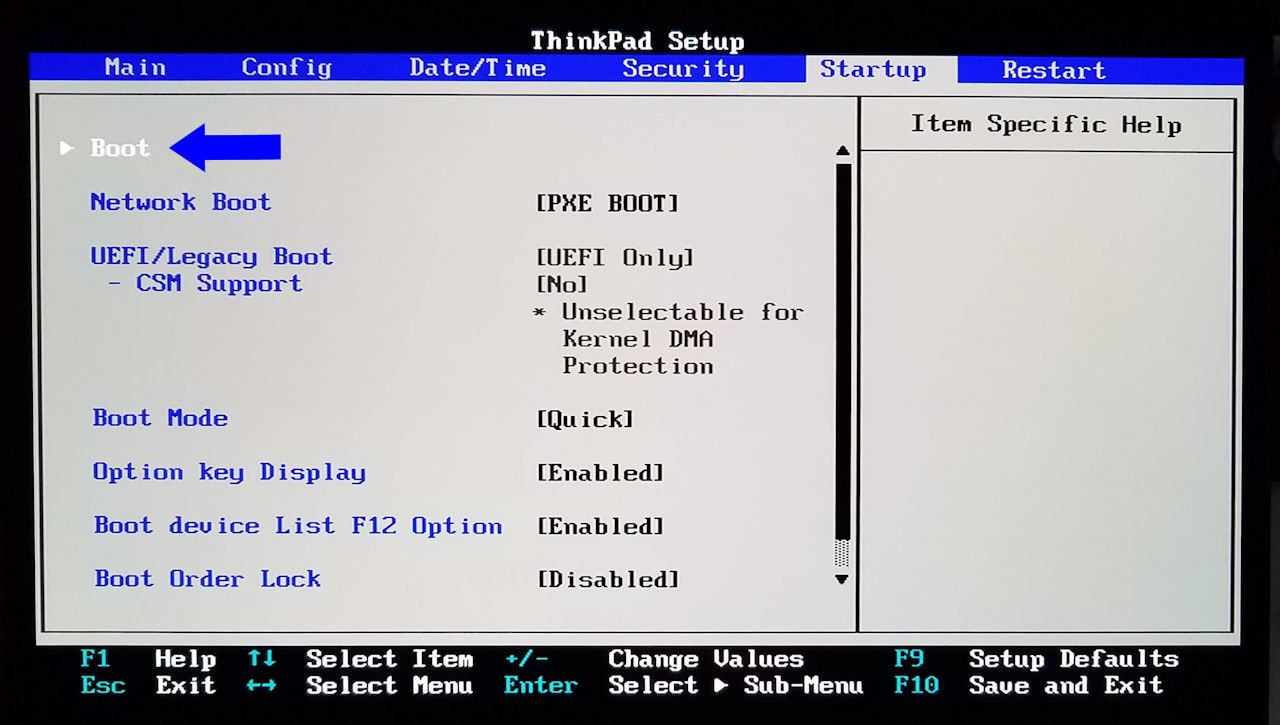Click the F10 Save and Exit legend
Viewport: 1280px width, 725px height.
coord(1028,686)
